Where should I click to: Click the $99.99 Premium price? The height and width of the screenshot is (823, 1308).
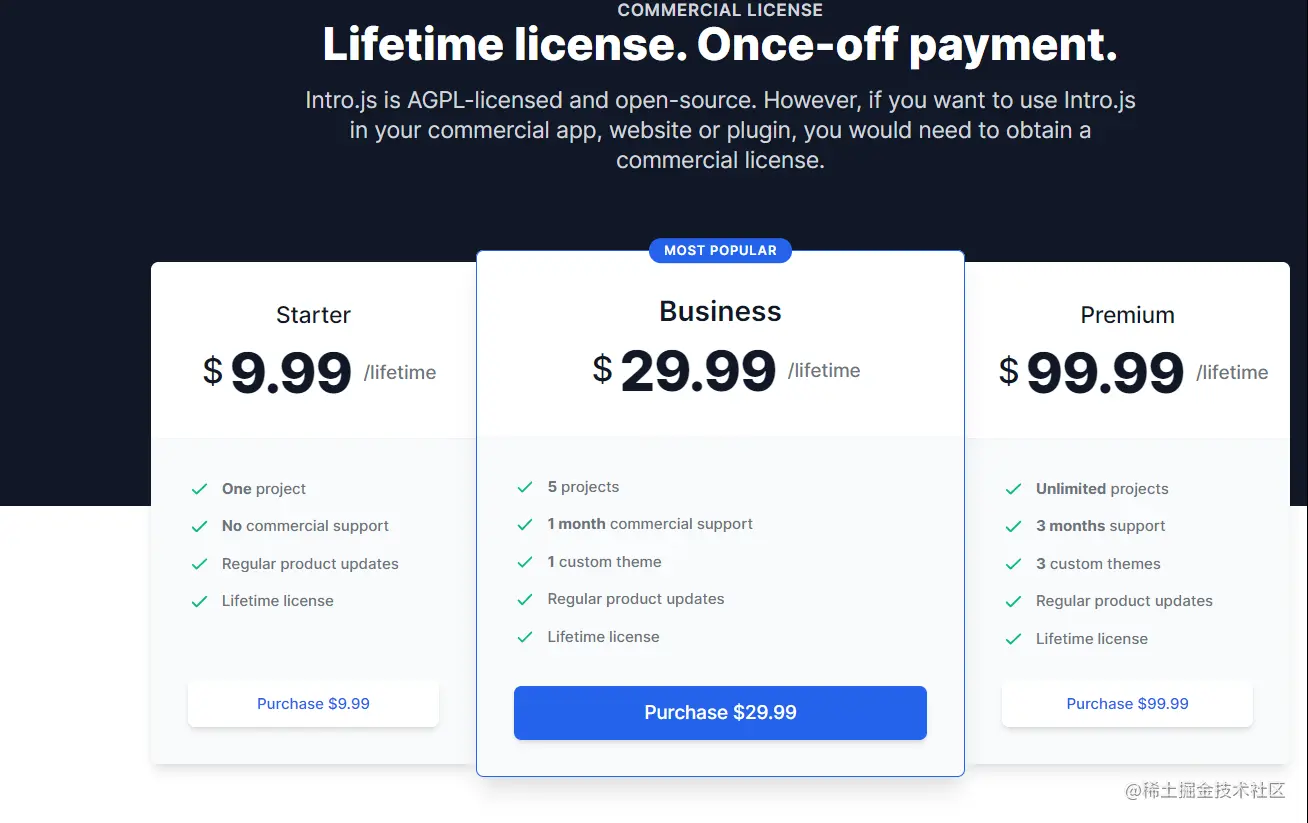coord(1105,373)
